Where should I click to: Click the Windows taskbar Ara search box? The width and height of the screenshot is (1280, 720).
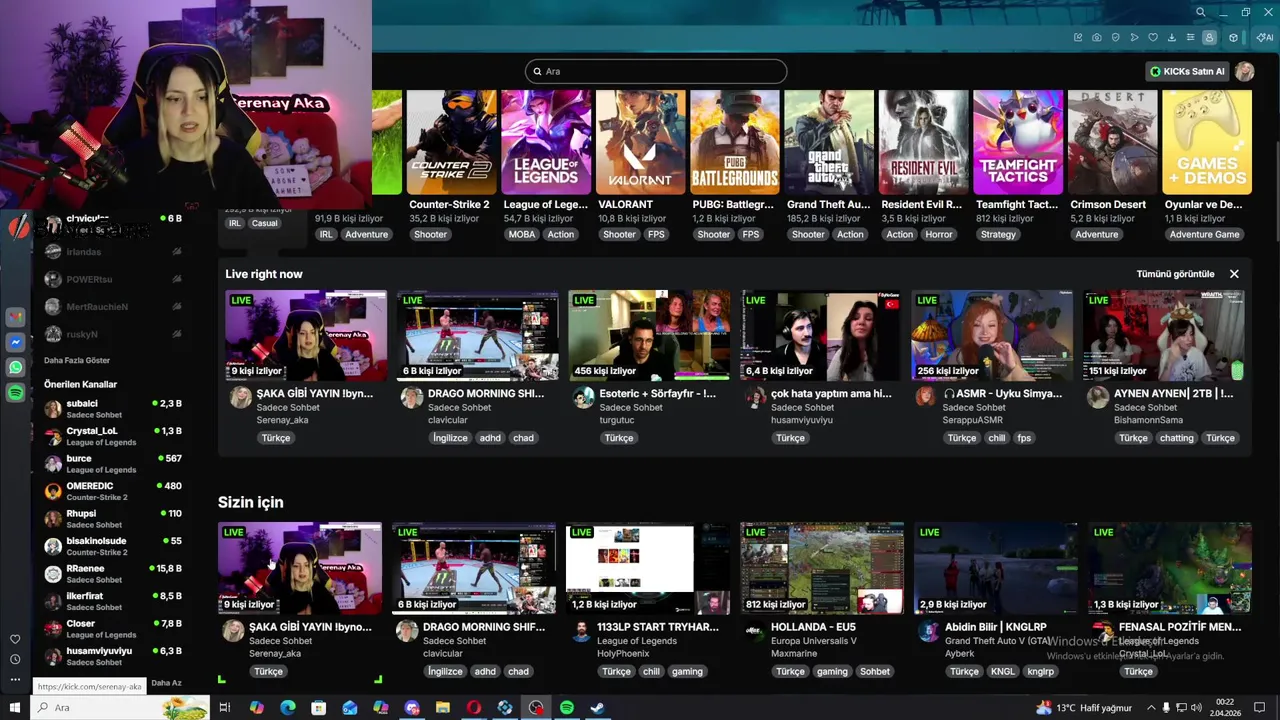[x=120, y=708]
